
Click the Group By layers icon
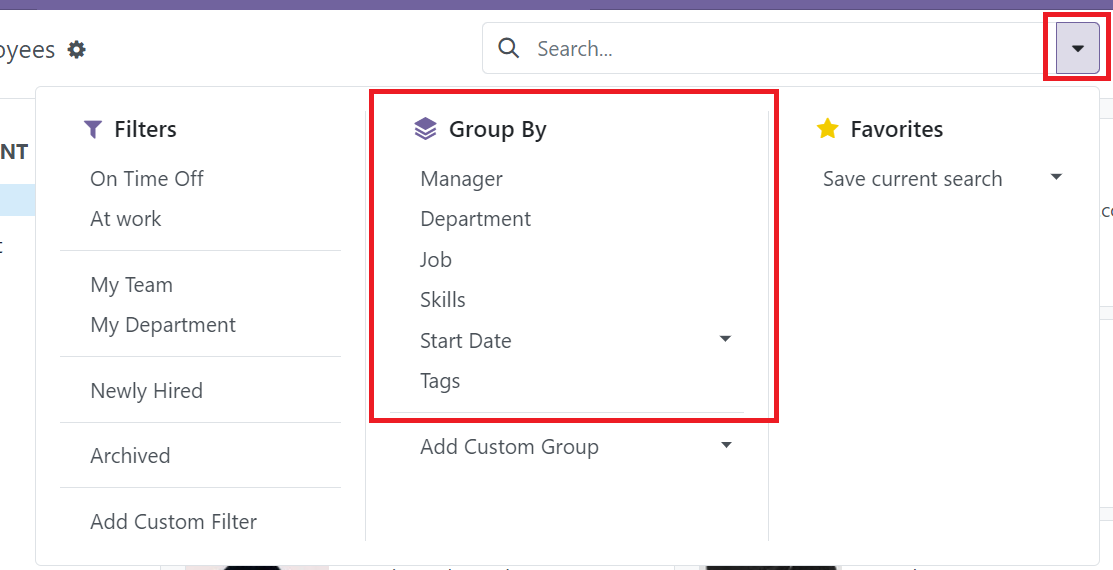tap(426, 129)
